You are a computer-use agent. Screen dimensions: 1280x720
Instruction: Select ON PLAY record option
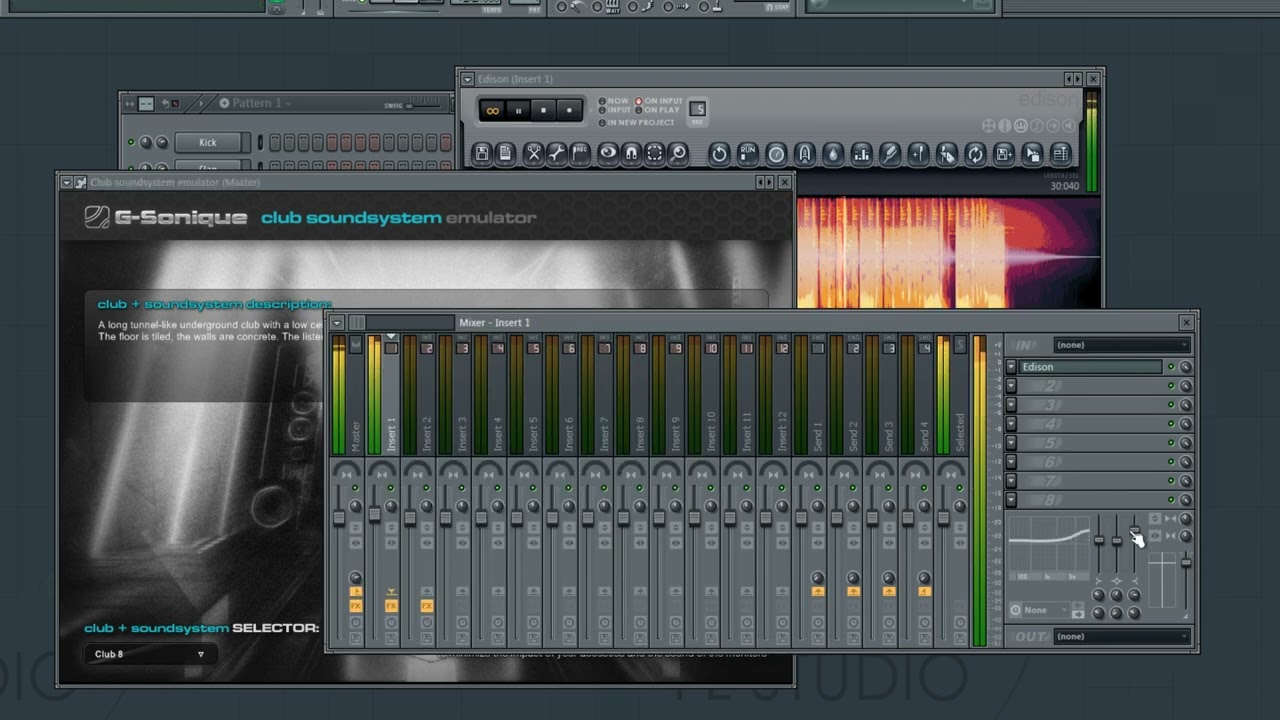point(658,110)
